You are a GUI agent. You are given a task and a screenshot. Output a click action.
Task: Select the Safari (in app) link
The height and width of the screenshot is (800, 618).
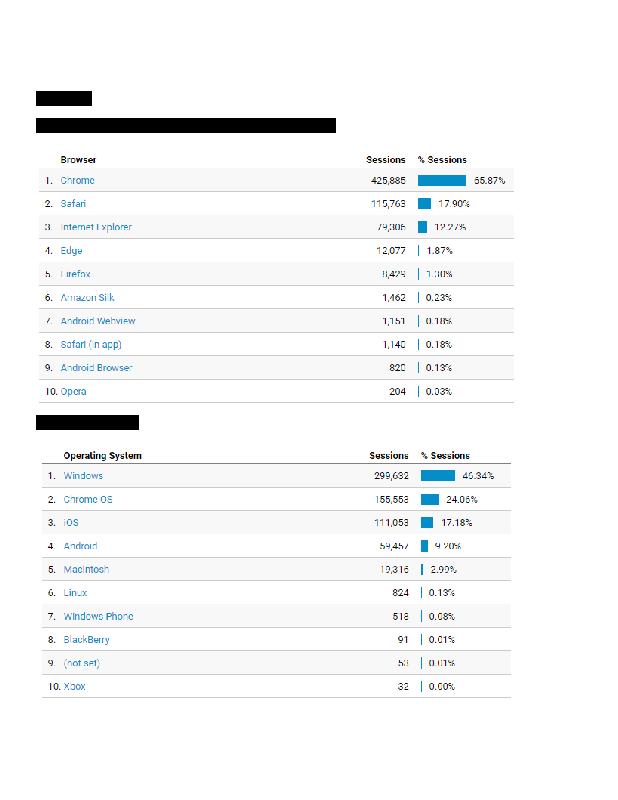coord(91,344)
